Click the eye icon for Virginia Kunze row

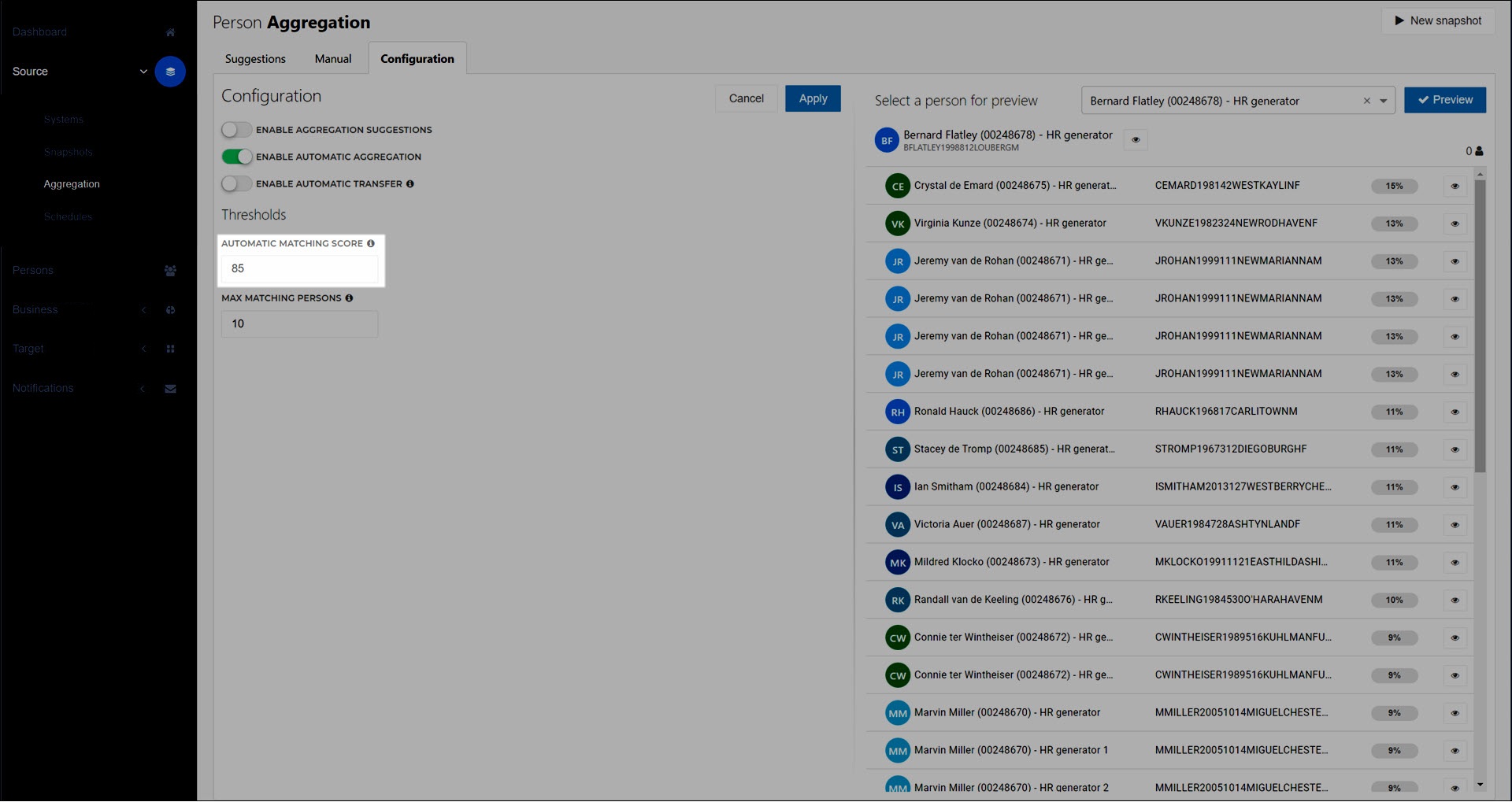click(1455, 224)
